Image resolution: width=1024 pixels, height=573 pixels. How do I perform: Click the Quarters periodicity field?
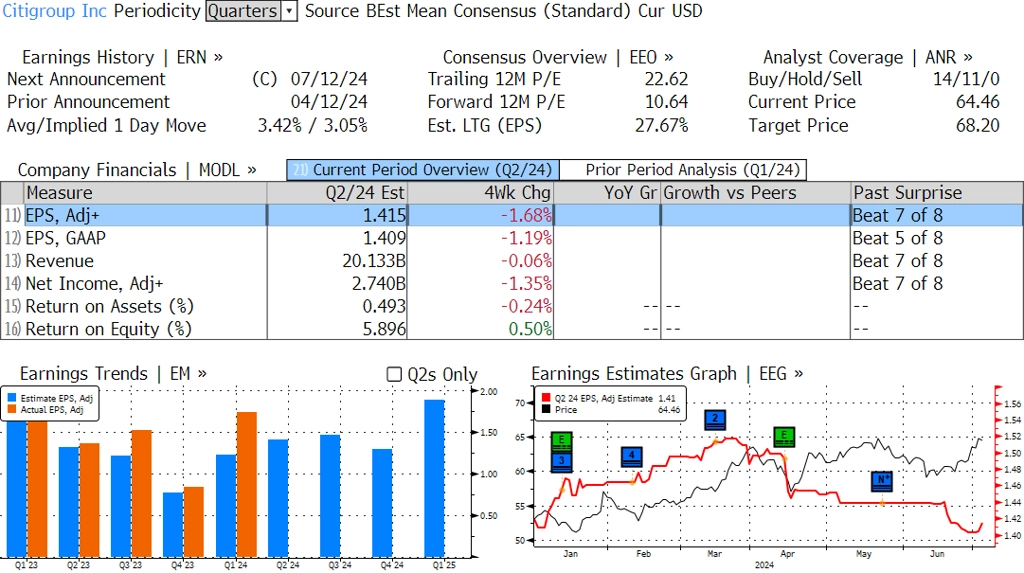point(243,11)
